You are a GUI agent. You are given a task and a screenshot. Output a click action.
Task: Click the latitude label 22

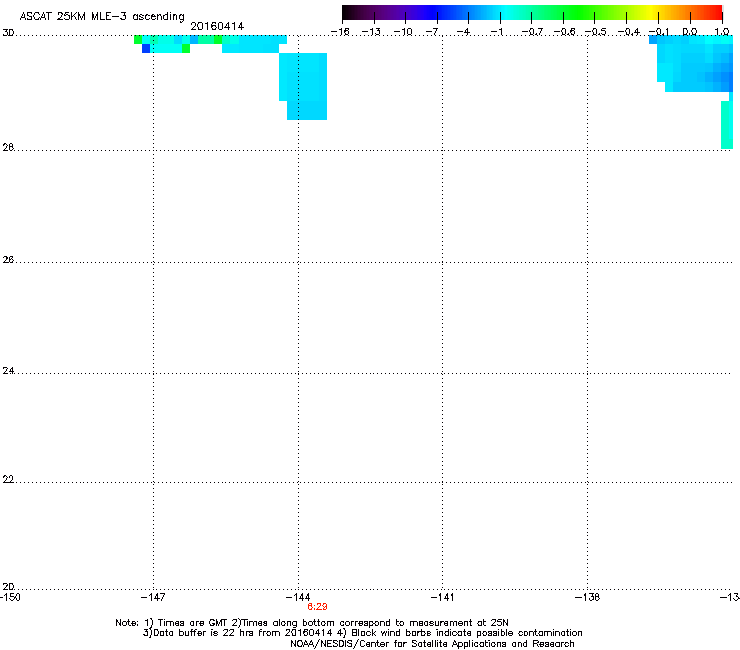click(8, 480)
